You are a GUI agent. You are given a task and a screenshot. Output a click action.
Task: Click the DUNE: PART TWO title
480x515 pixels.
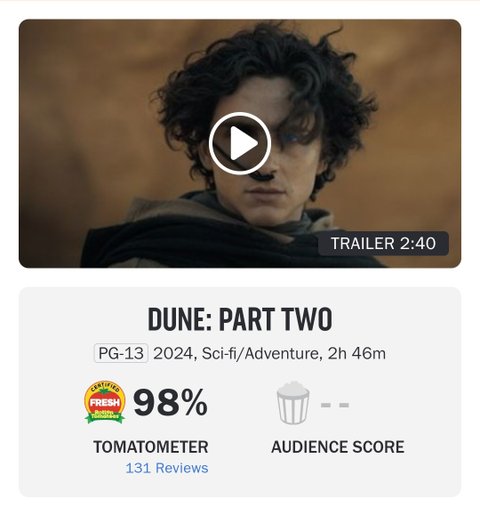click(x=240, y=319)
